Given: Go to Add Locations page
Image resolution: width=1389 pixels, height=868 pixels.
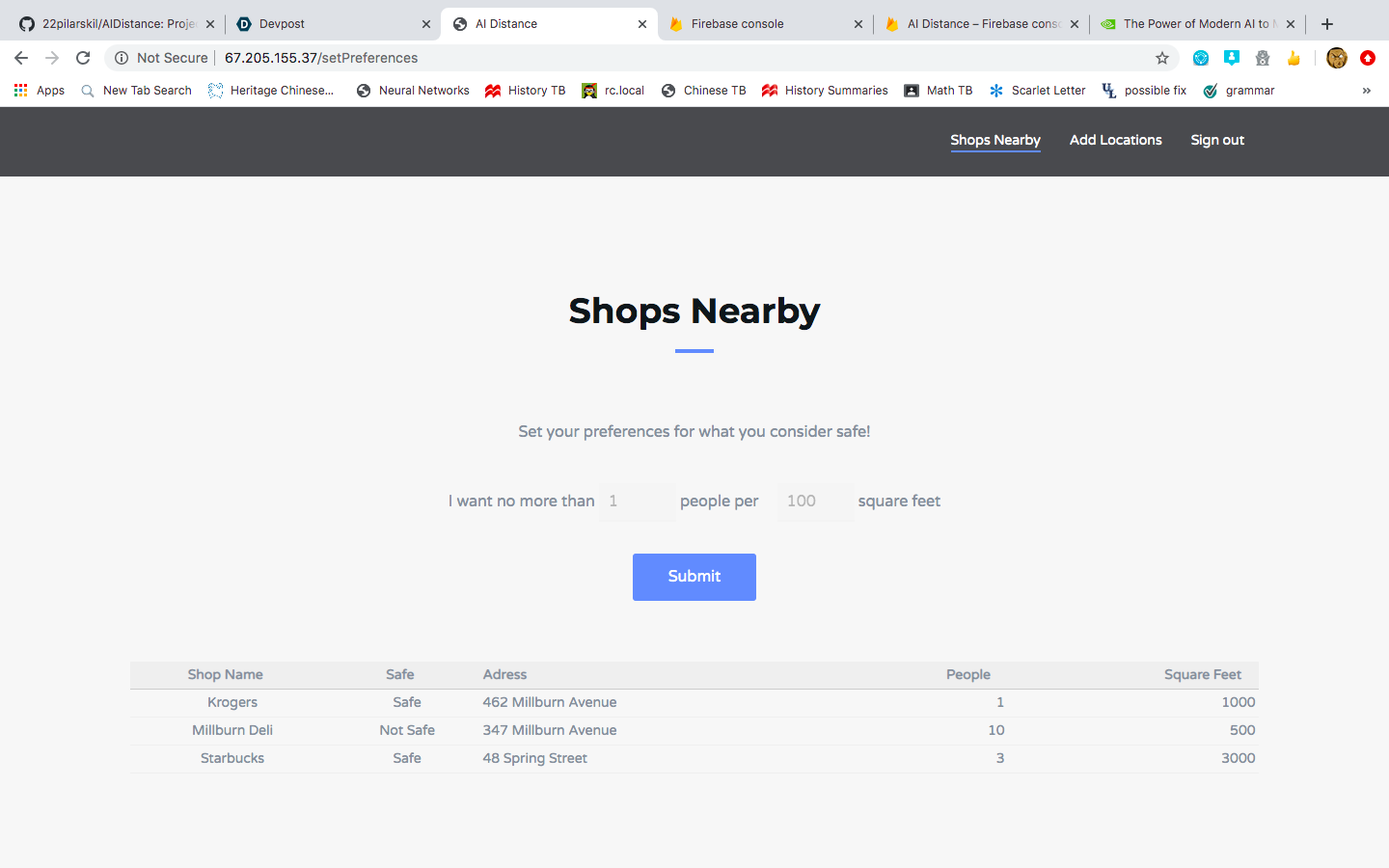Looking at the screenshot, I should point(1116,140).
